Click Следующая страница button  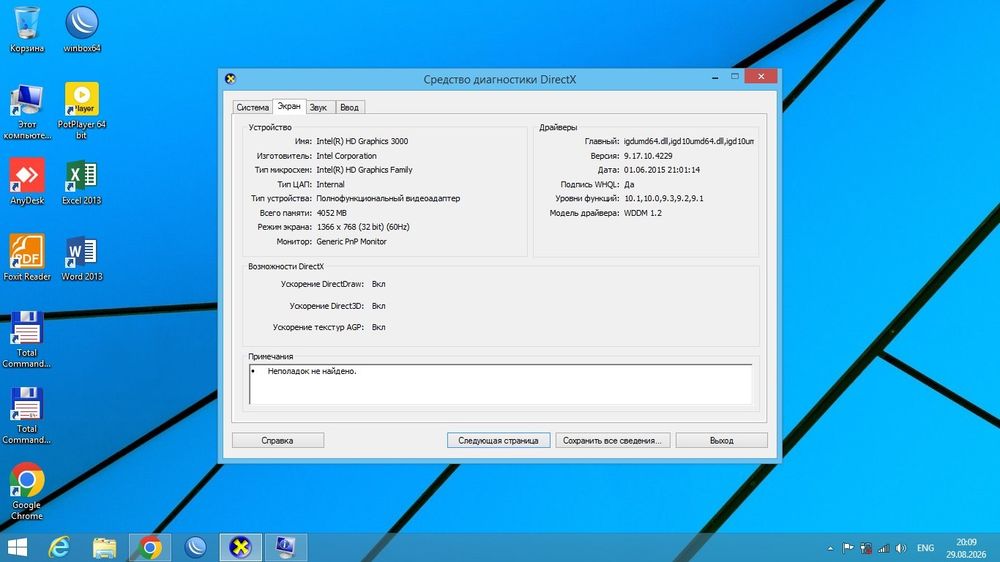(498, 440)
